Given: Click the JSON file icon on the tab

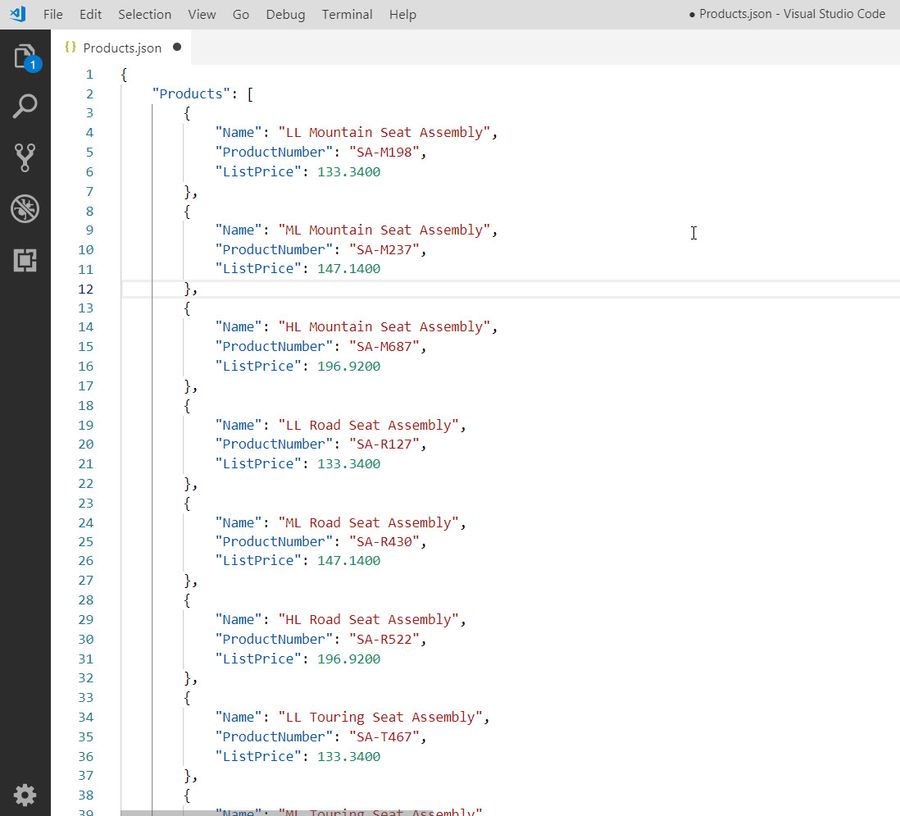Looking at the screenshot, I should 70,47.
